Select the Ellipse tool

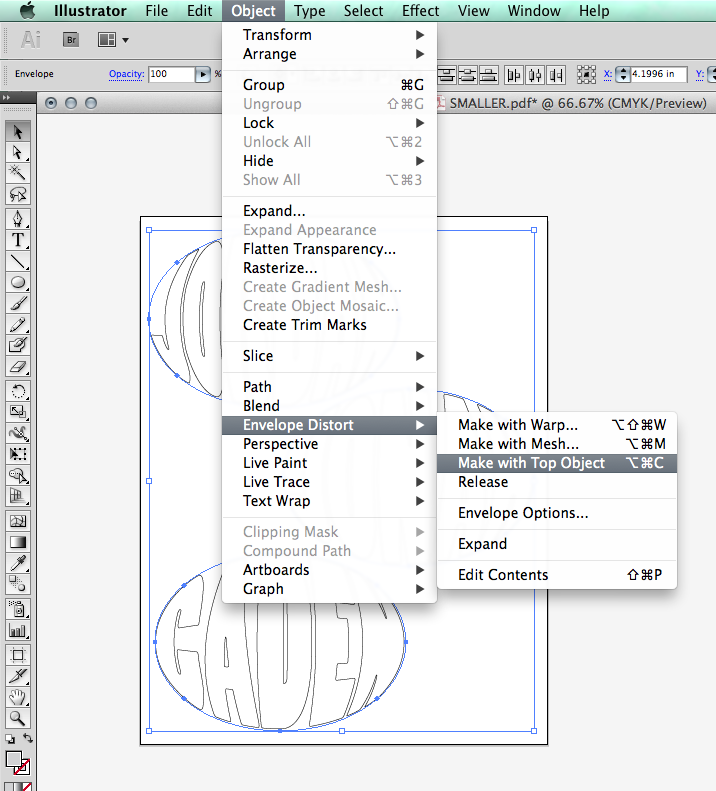[x=18, y=282]
